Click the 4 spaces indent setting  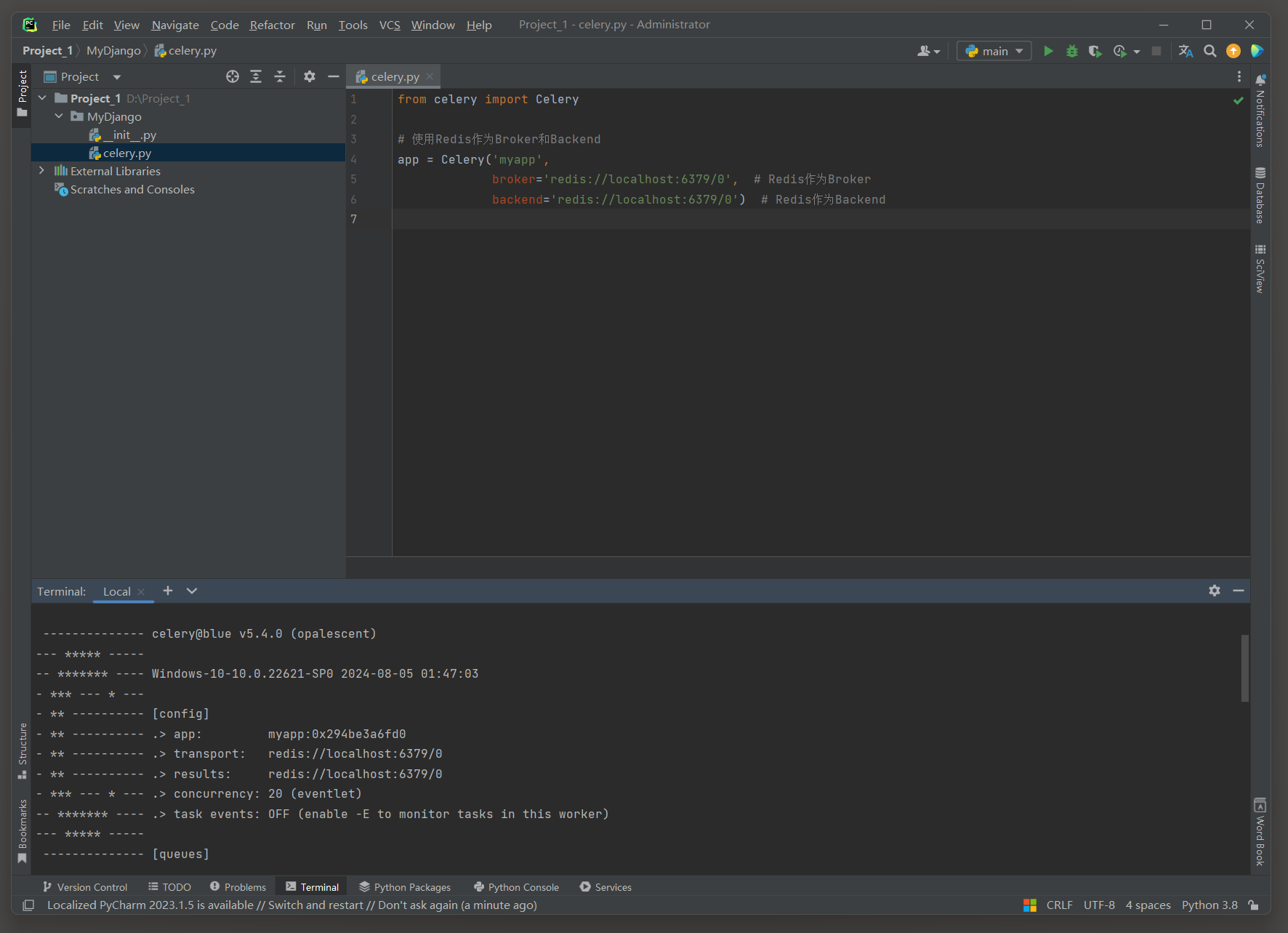click(x=1148, y=905)
